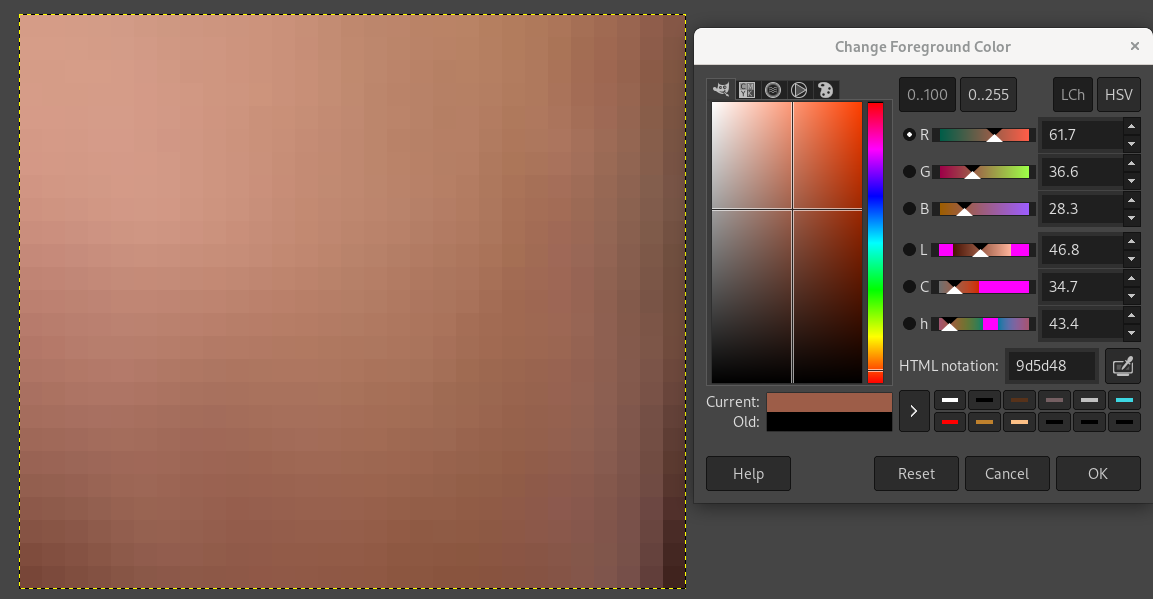Pick the orange-tan history swatch
The image size is (1153, 599).
point(984,422)
